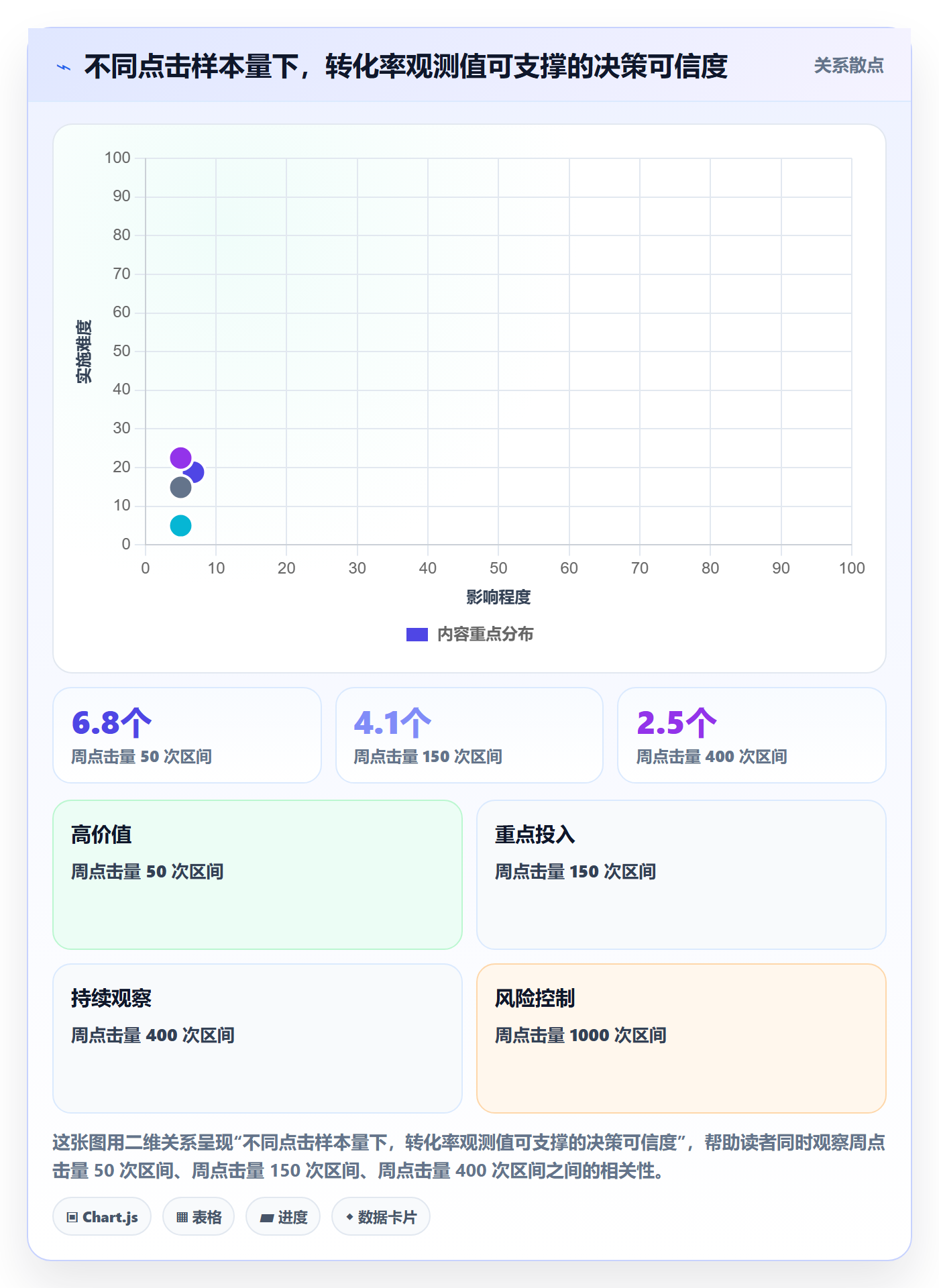Click the 关系散点 label in the header

pyautogui.click(x=848, y=66)
